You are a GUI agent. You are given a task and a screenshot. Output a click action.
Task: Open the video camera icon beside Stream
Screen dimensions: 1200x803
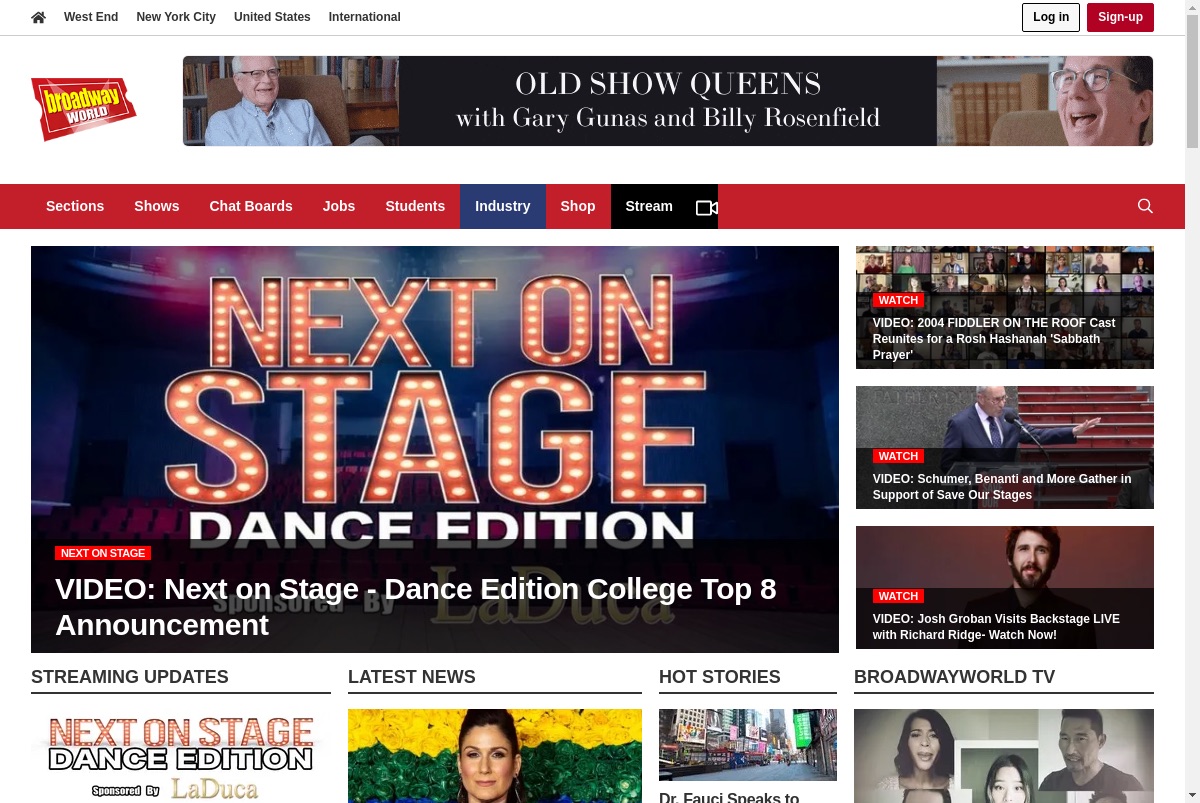point(707,207)
